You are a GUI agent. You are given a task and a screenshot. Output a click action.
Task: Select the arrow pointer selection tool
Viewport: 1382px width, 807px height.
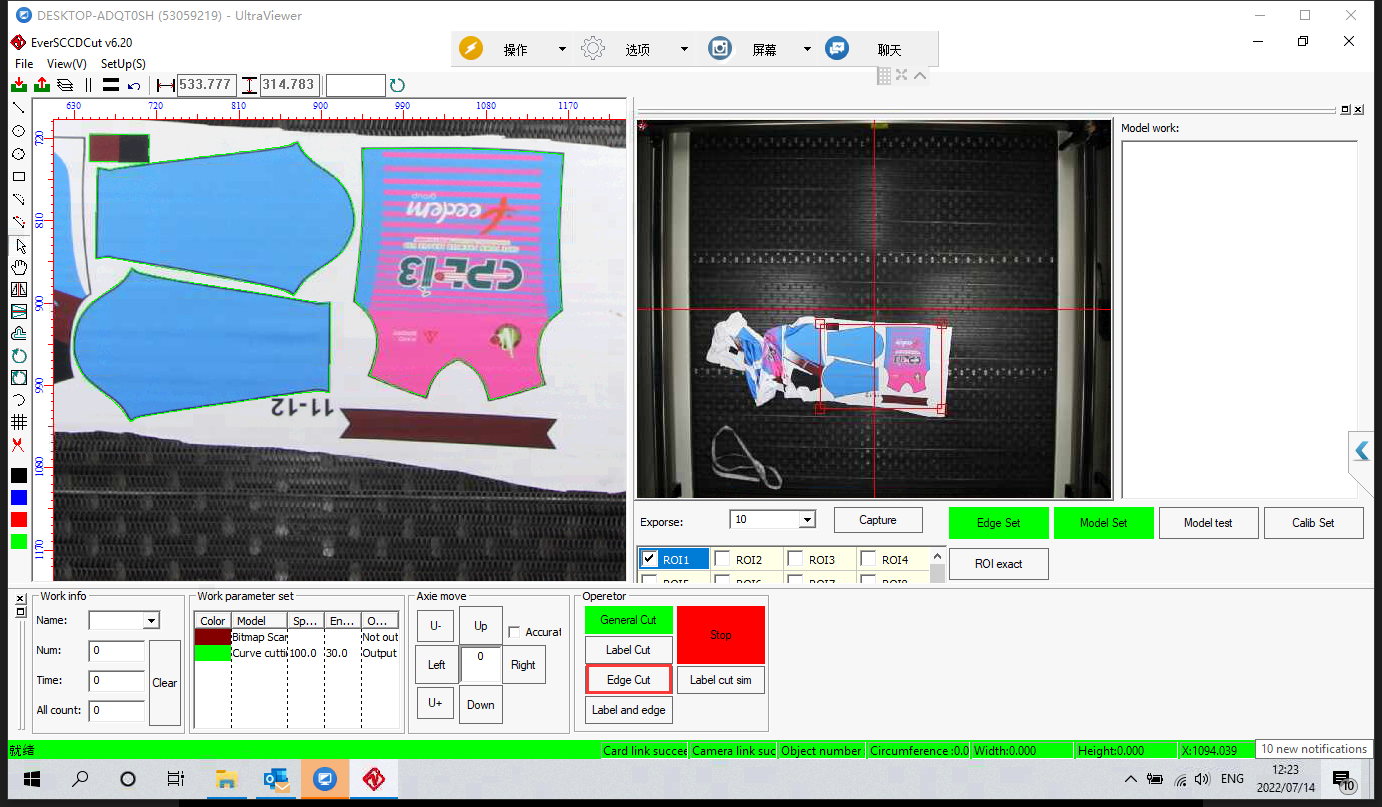19,245
